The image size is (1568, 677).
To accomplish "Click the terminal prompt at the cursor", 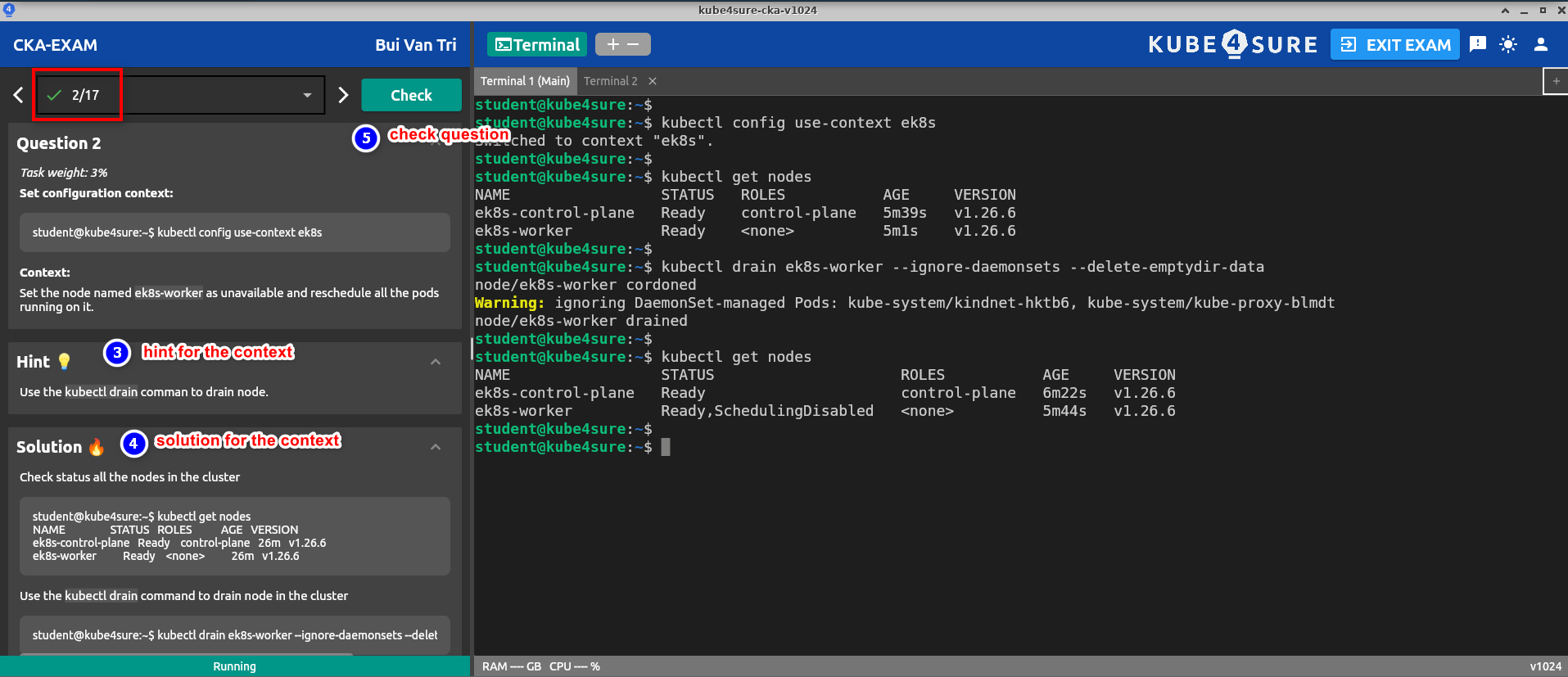I will [x=666, y=447].
